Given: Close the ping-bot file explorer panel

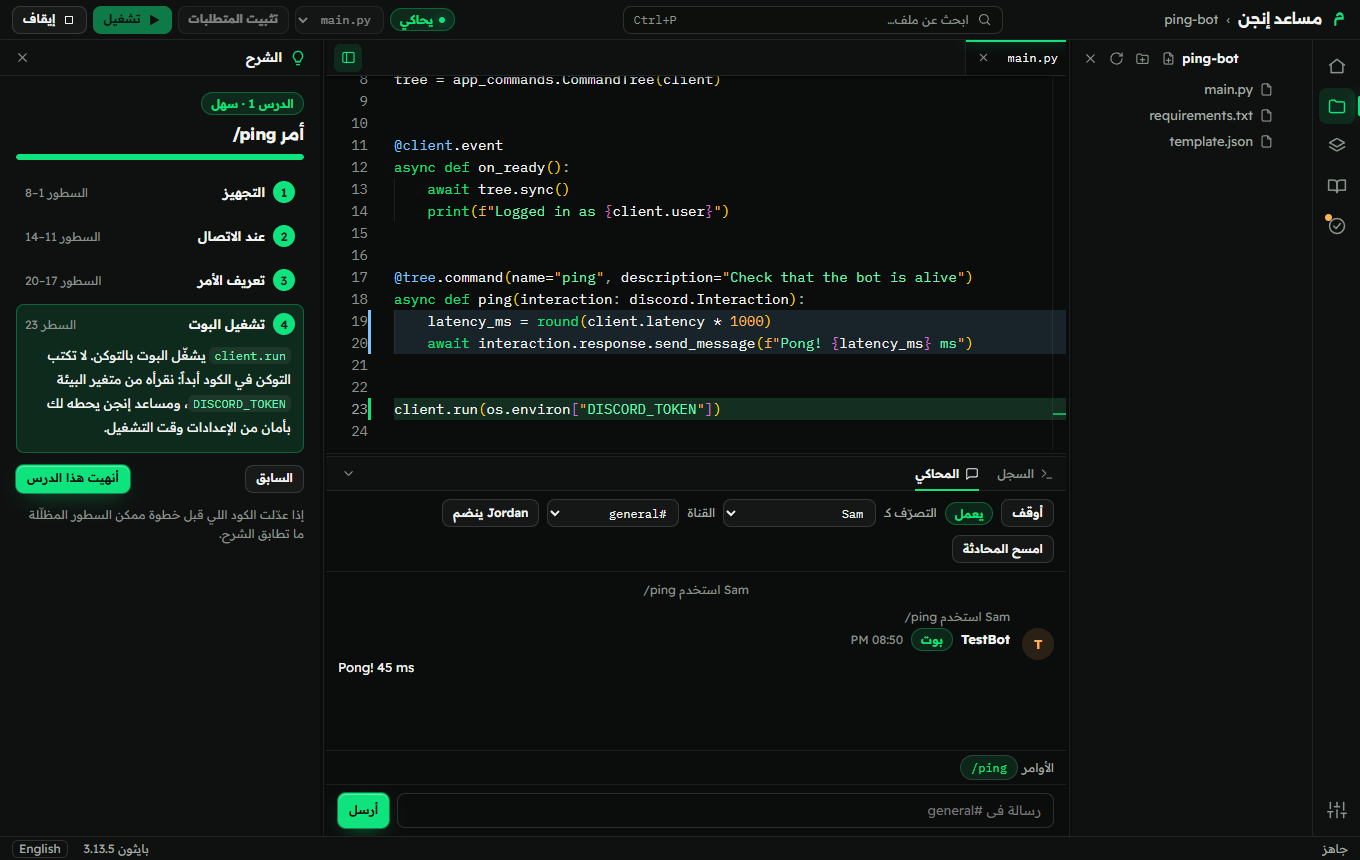Looking at the screenshot, I should 1091,59.
